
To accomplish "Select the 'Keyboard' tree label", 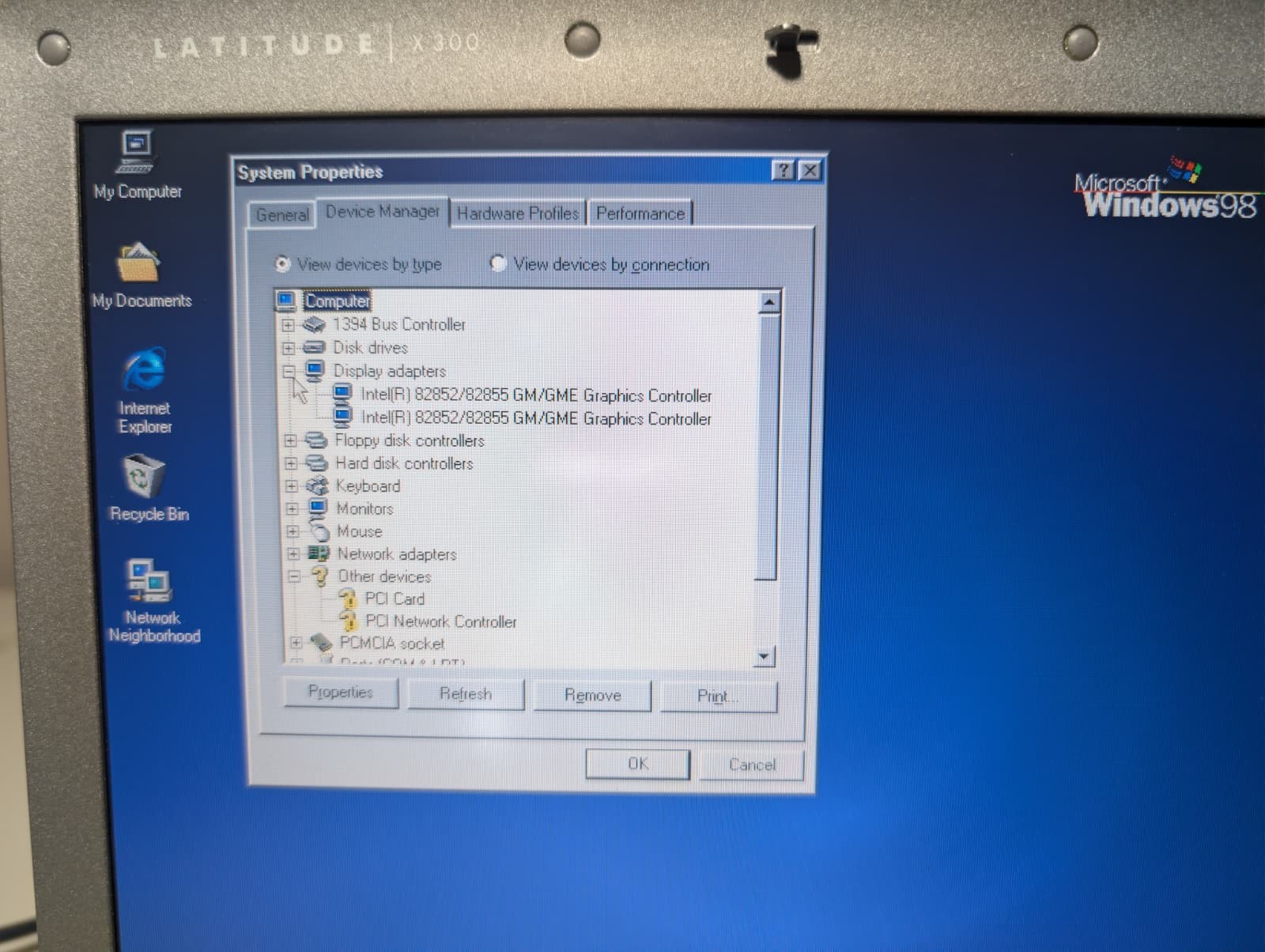I will point(368,485).
